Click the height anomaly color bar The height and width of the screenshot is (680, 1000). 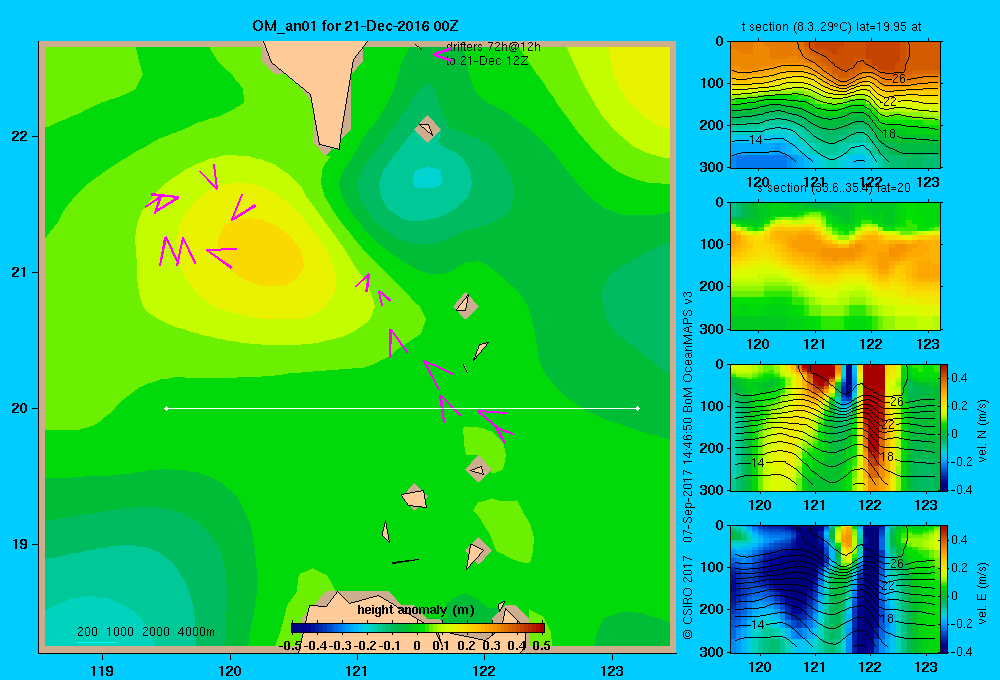tap(417, 628)
